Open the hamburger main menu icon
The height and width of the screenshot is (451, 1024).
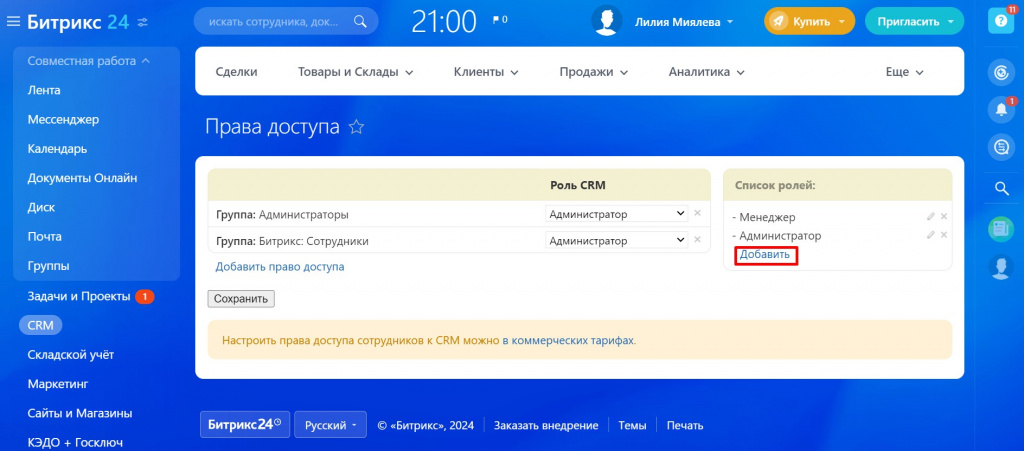[x=13, y=22]
